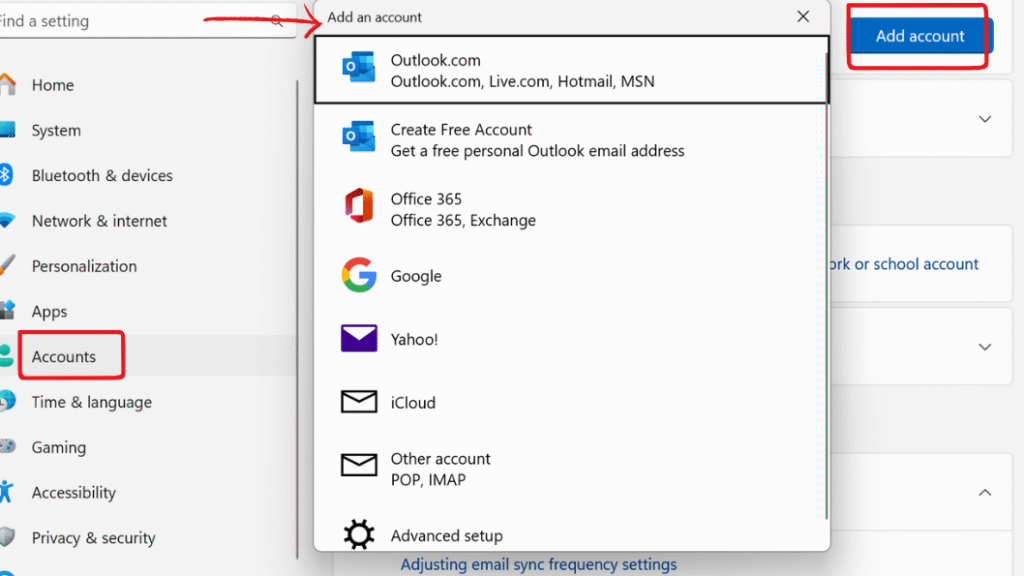The image size is (1024, 576).
Task: Open Accessibility settings
Action: pyautogui.click(x=74, y=492)
